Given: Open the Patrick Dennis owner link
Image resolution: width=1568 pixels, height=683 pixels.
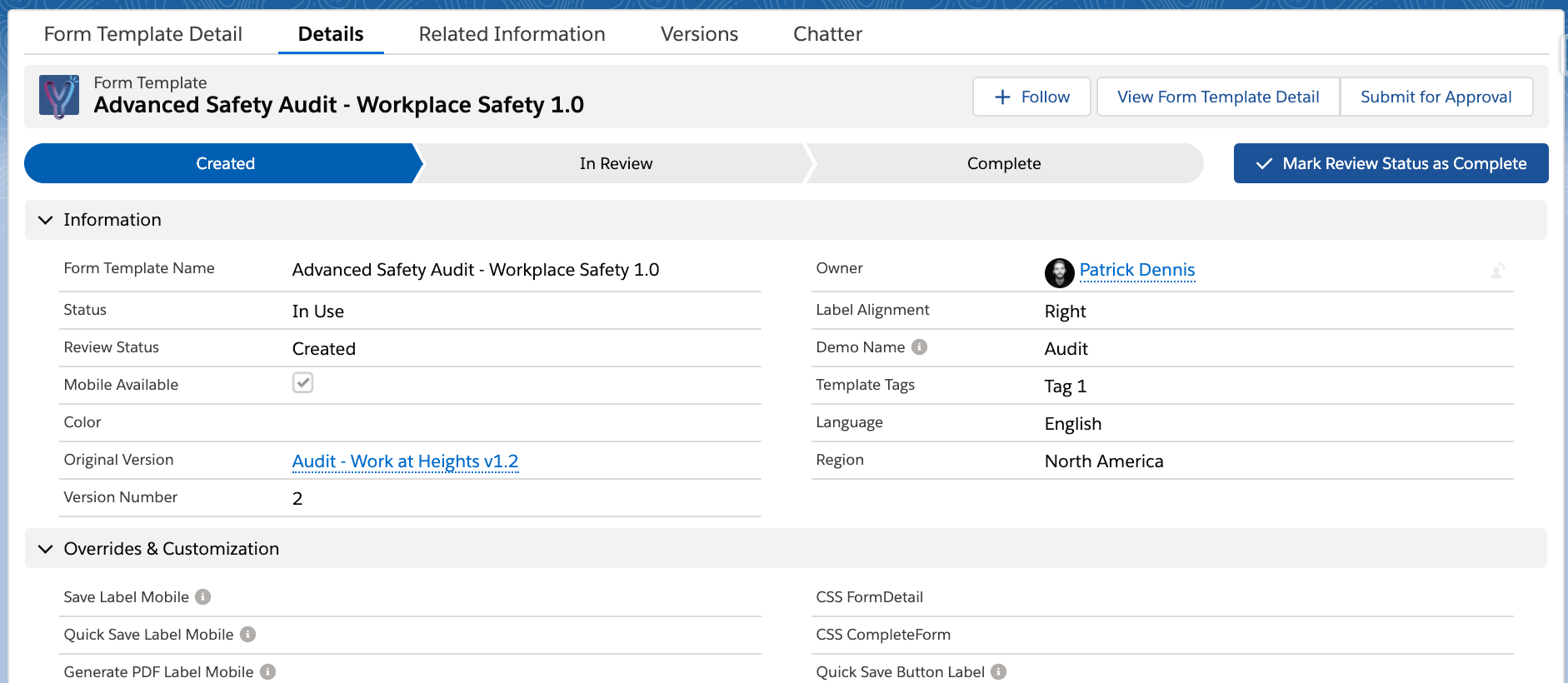Looking at the screenshot, I should pyautogui.click(x=1136, y=270).
